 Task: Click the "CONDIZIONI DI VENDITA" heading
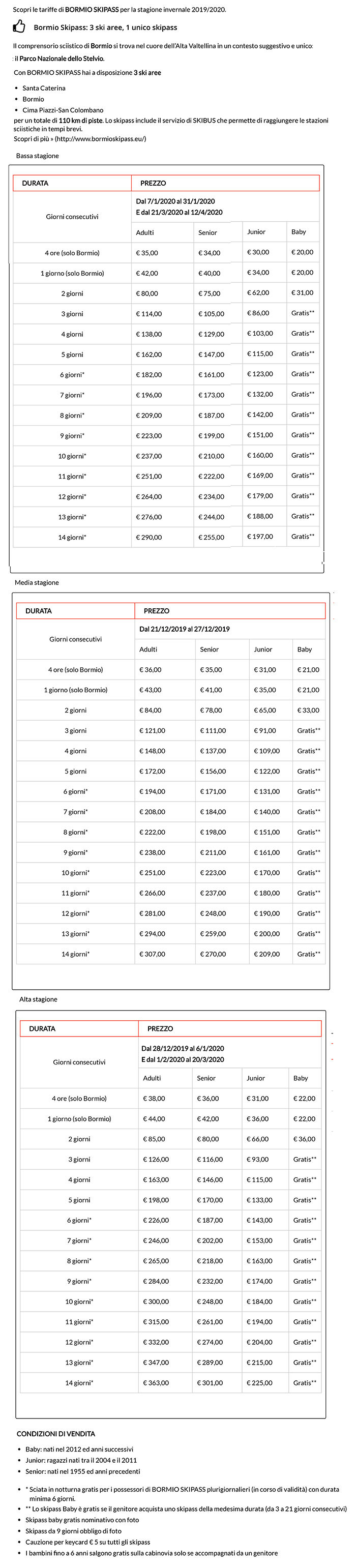point(56,1434)
